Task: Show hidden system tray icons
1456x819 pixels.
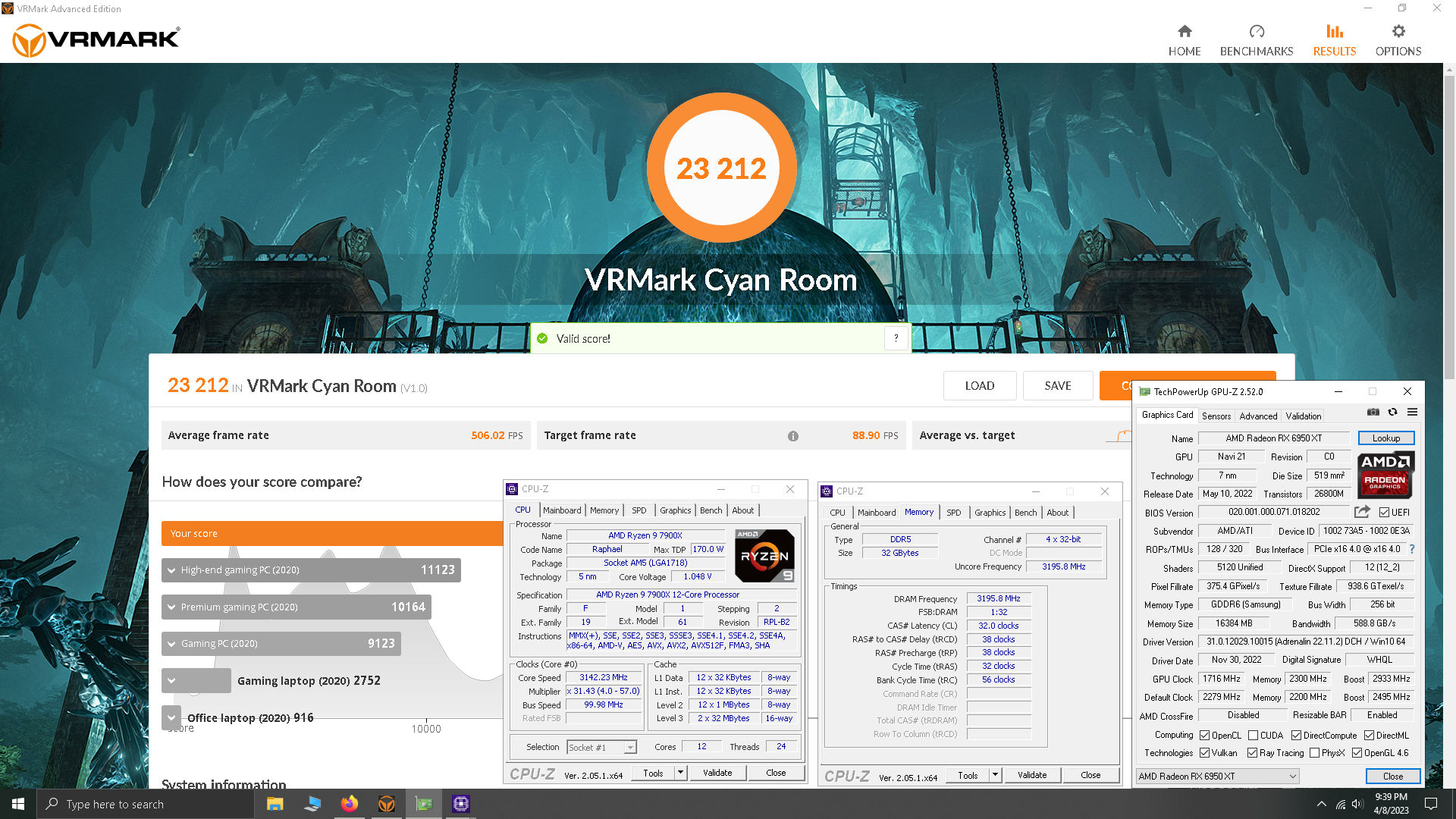Action: pyautogui.click(x=1321, y=804)
